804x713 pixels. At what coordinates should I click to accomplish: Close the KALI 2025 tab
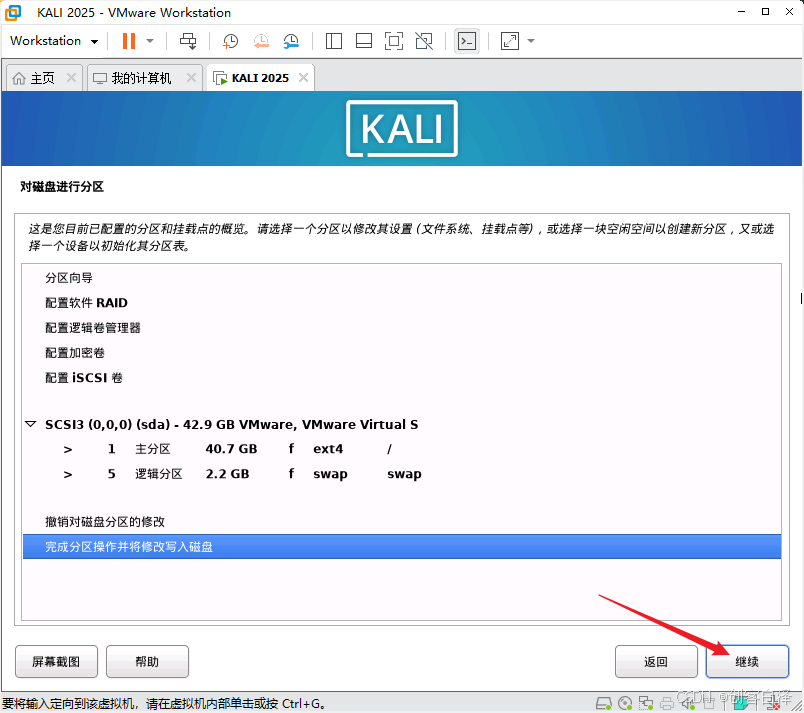point(304,77)
